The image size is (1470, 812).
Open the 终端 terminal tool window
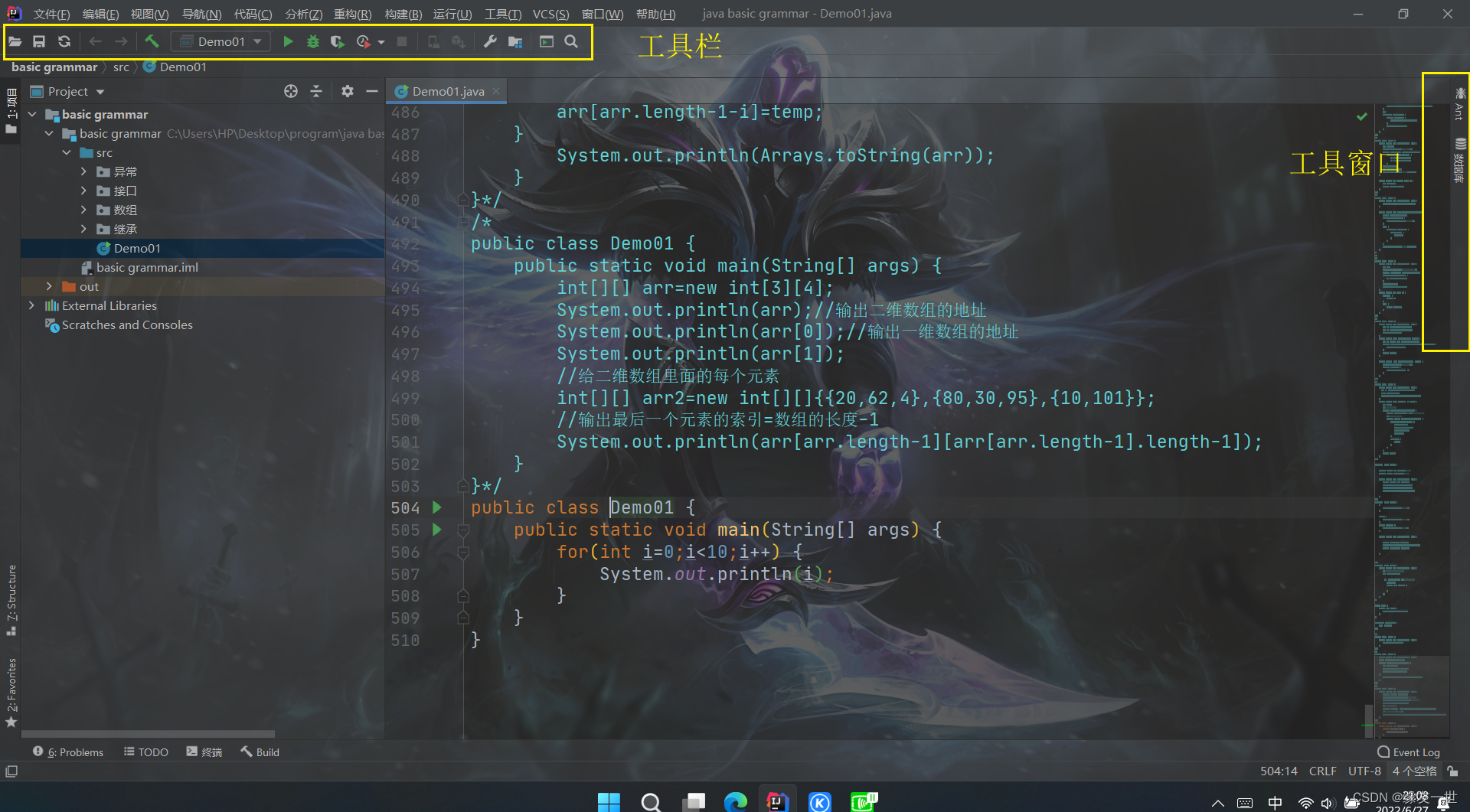(204, 752)
